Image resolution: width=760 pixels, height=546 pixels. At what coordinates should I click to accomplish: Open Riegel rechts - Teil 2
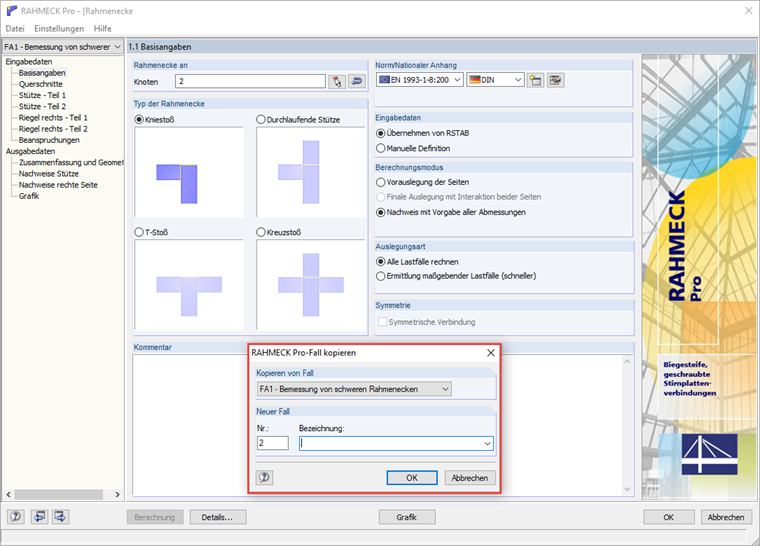click(53, 128)
